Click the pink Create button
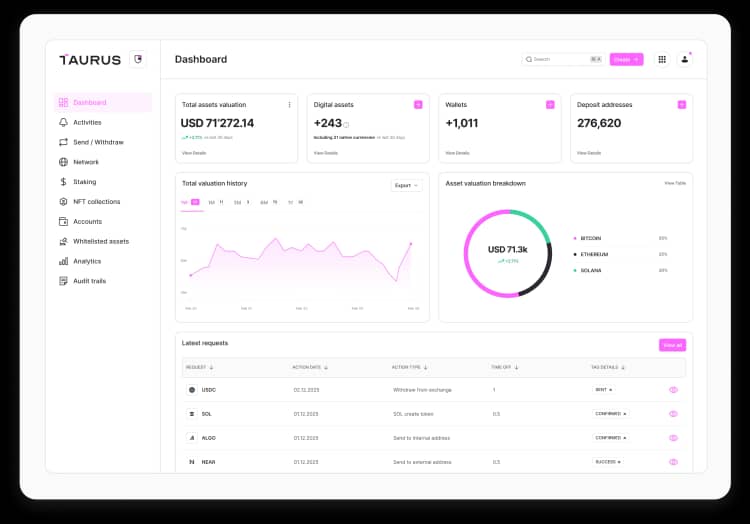Image resolution: width=750 pixels, height=524 pixels. 626,59
